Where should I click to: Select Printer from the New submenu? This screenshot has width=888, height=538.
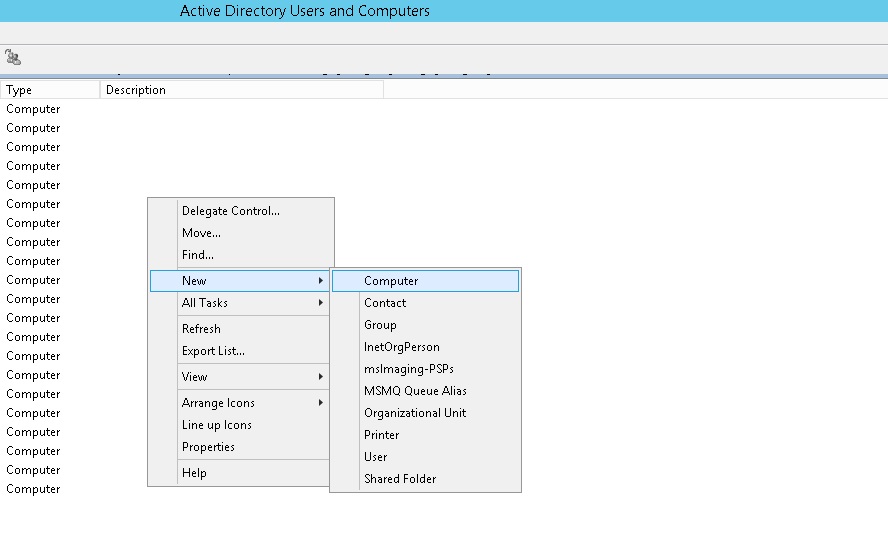point(425,435)
